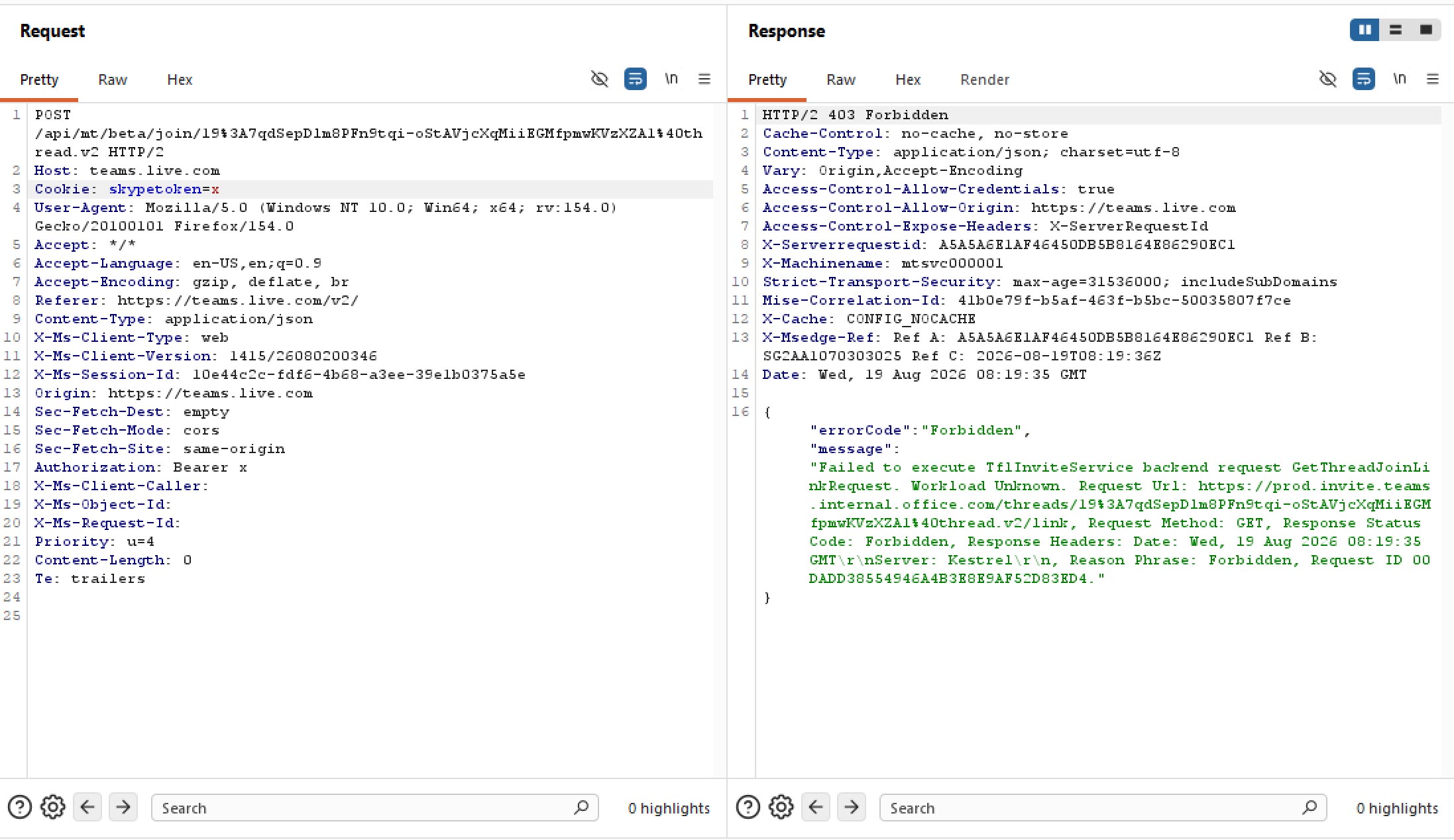Screen dimensions: 1454x840
Task: Select side-by-side split layout icon
Action: coord(1365,30)
